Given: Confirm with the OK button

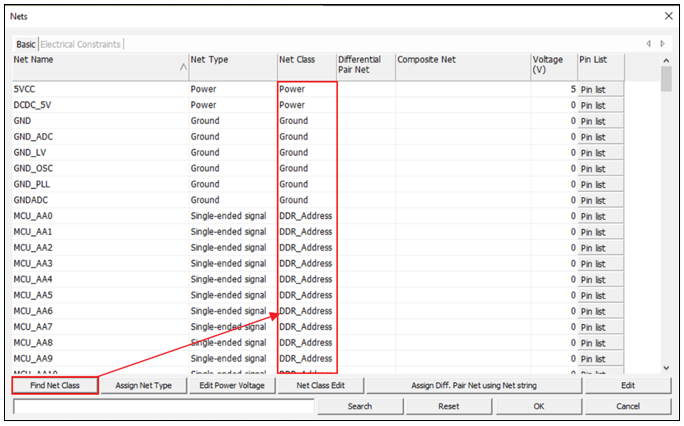Looking at the screenshot, I should click(x=538, y=406).
